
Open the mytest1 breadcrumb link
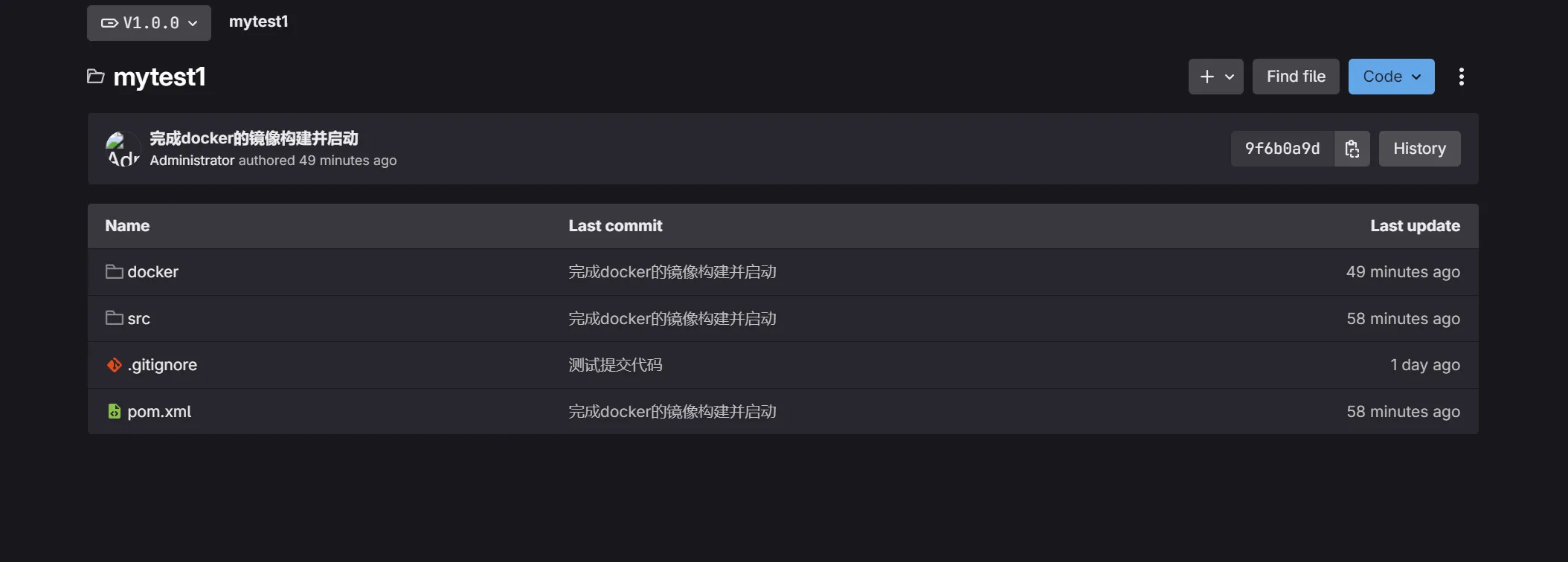(258, 22)
